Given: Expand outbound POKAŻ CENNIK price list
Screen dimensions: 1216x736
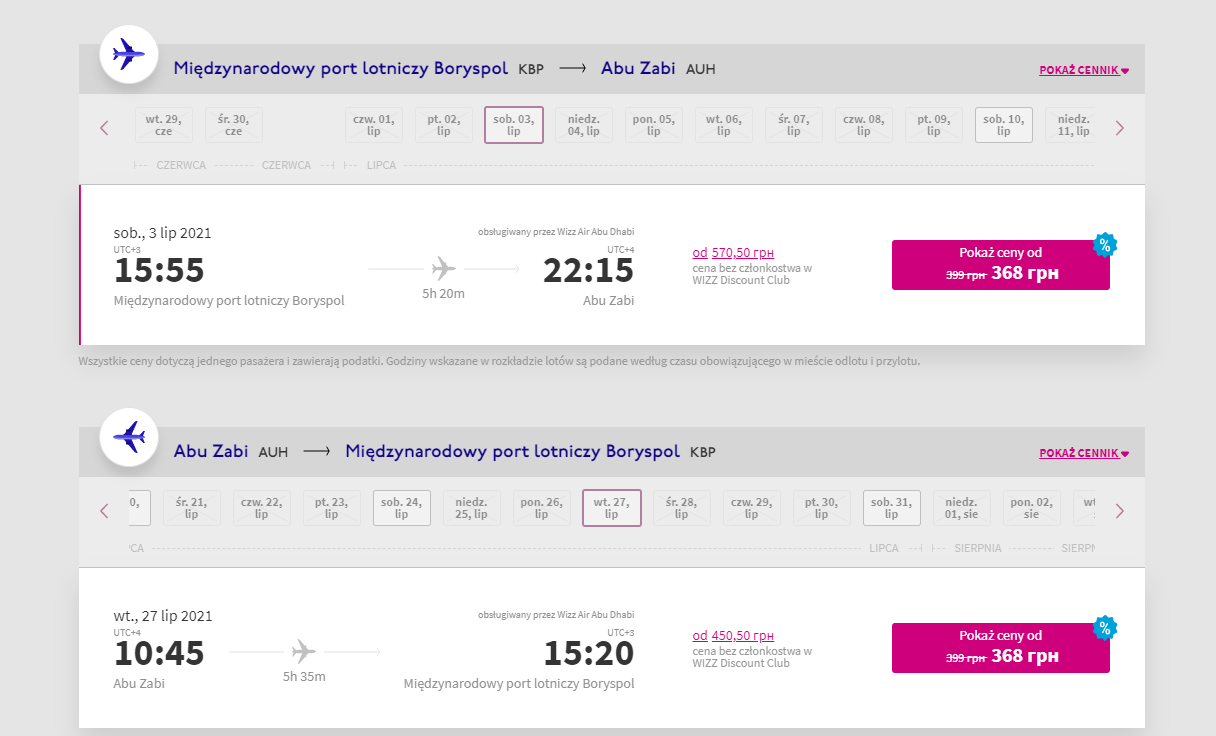Looking at the screenshot, I should pyautogui.click(x=1084, y=70).
